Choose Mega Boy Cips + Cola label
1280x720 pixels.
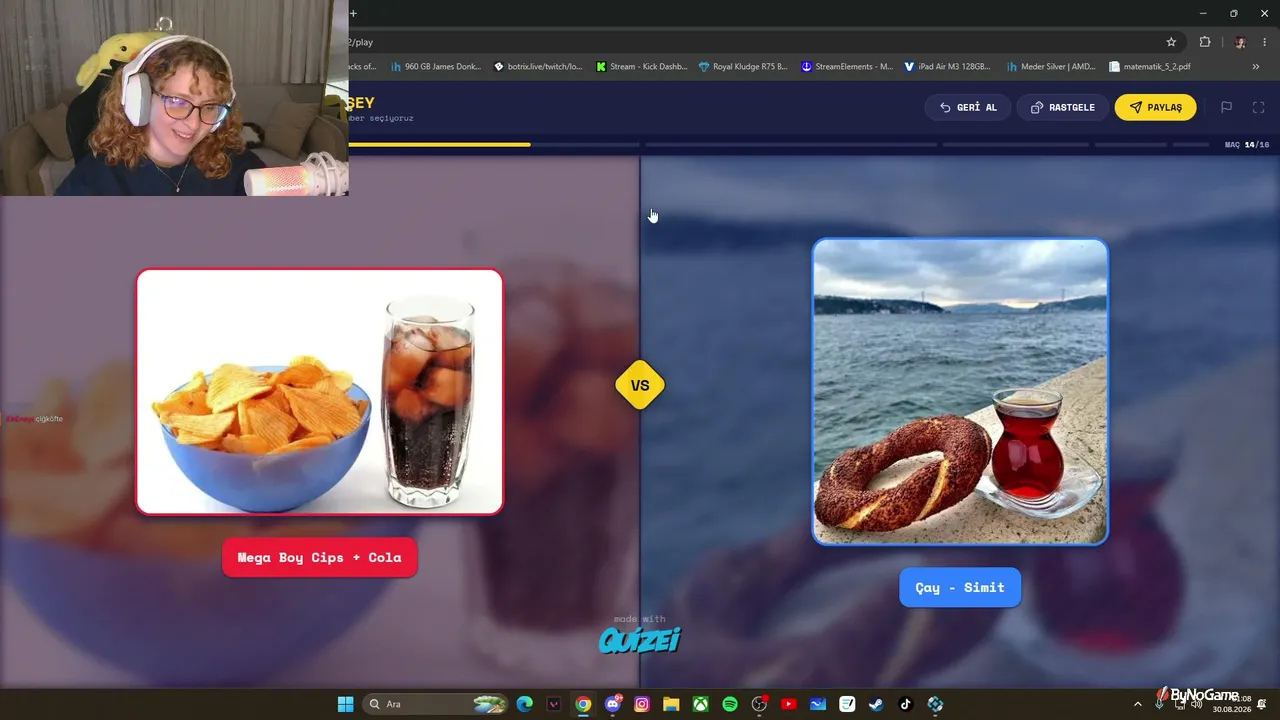[320, 557]
